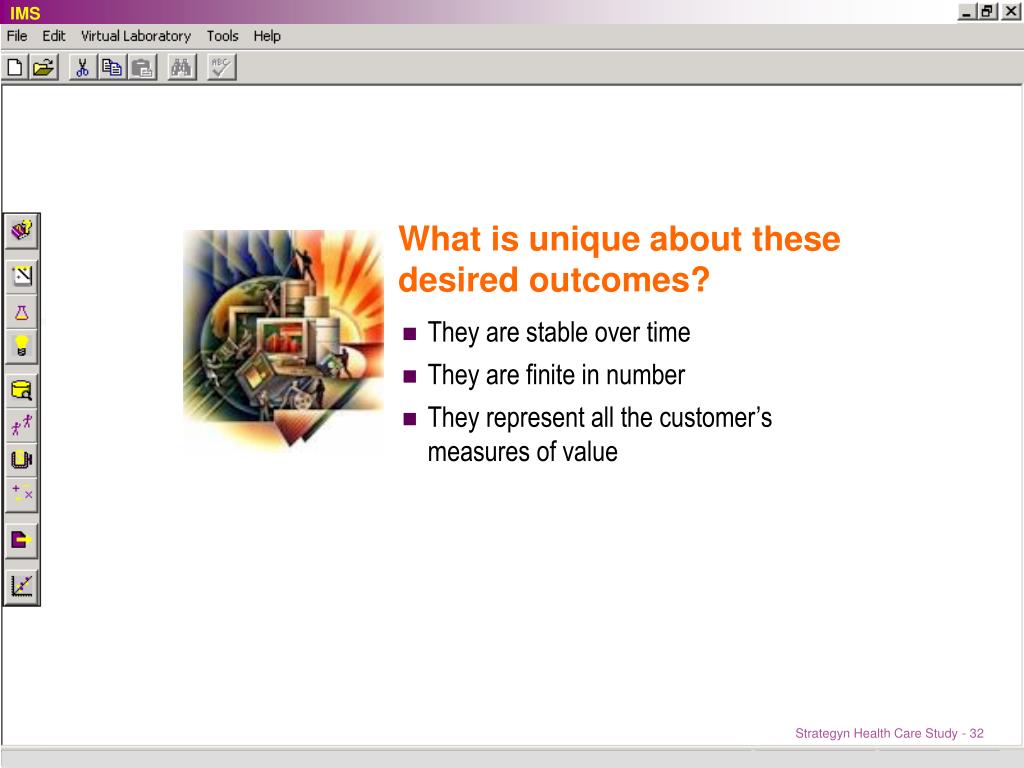Click the Find binoculars icon
1024x768 pixels.
click(181, 67)
